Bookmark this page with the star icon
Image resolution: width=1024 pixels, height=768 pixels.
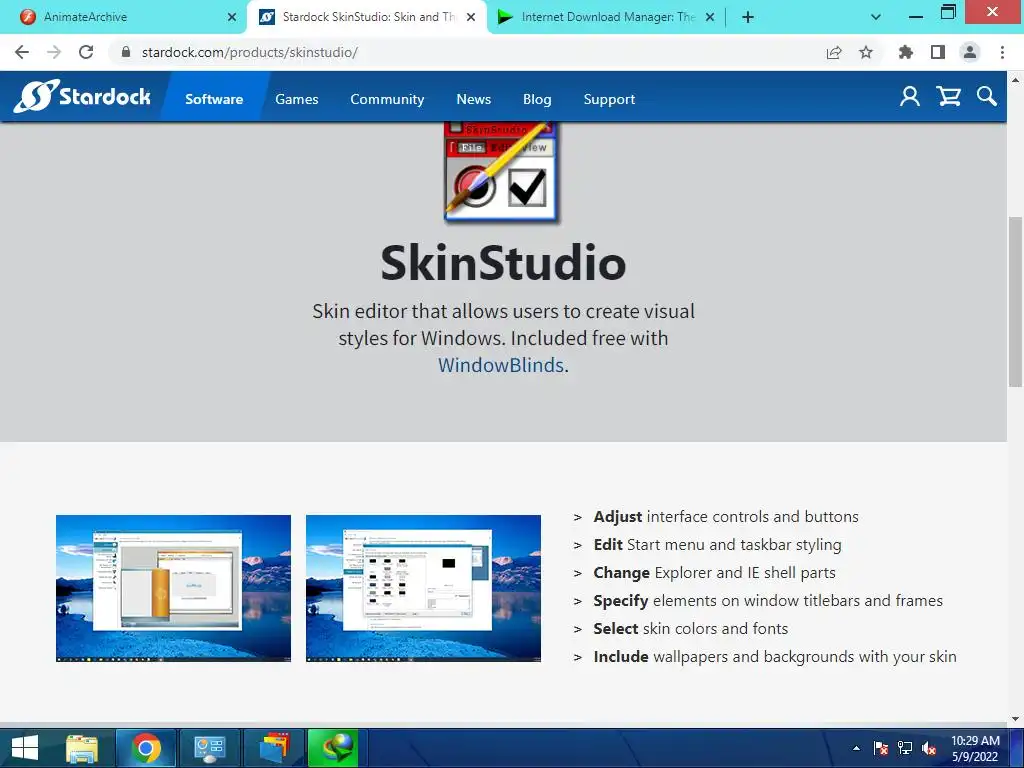[x=866, y=52]
